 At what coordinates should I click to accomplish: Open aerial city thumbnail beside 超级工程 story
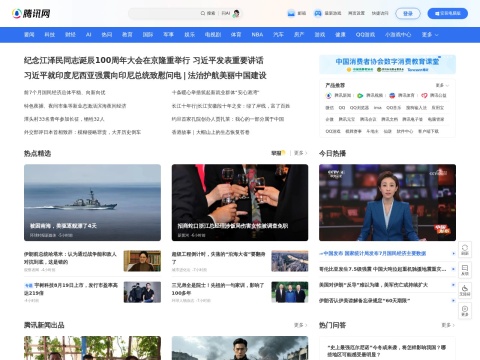coord(290,261)
